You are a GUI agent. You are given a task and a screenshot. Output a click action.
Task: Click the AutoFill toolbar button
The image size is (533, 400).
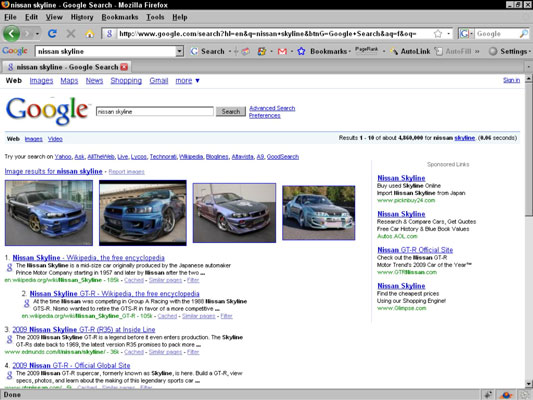[x=454, y=51]
